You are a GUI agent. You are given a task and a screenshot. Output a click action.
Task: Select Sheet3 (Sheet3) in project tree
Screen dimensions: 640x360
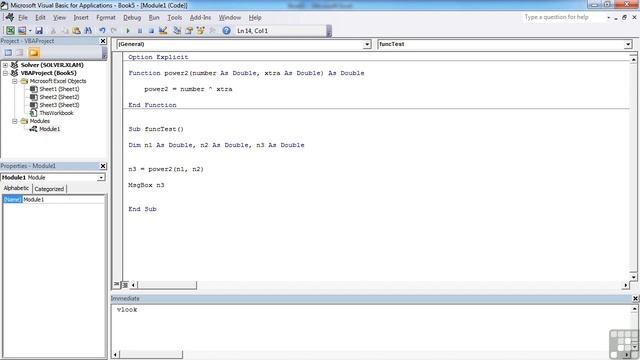coord(59,105)
